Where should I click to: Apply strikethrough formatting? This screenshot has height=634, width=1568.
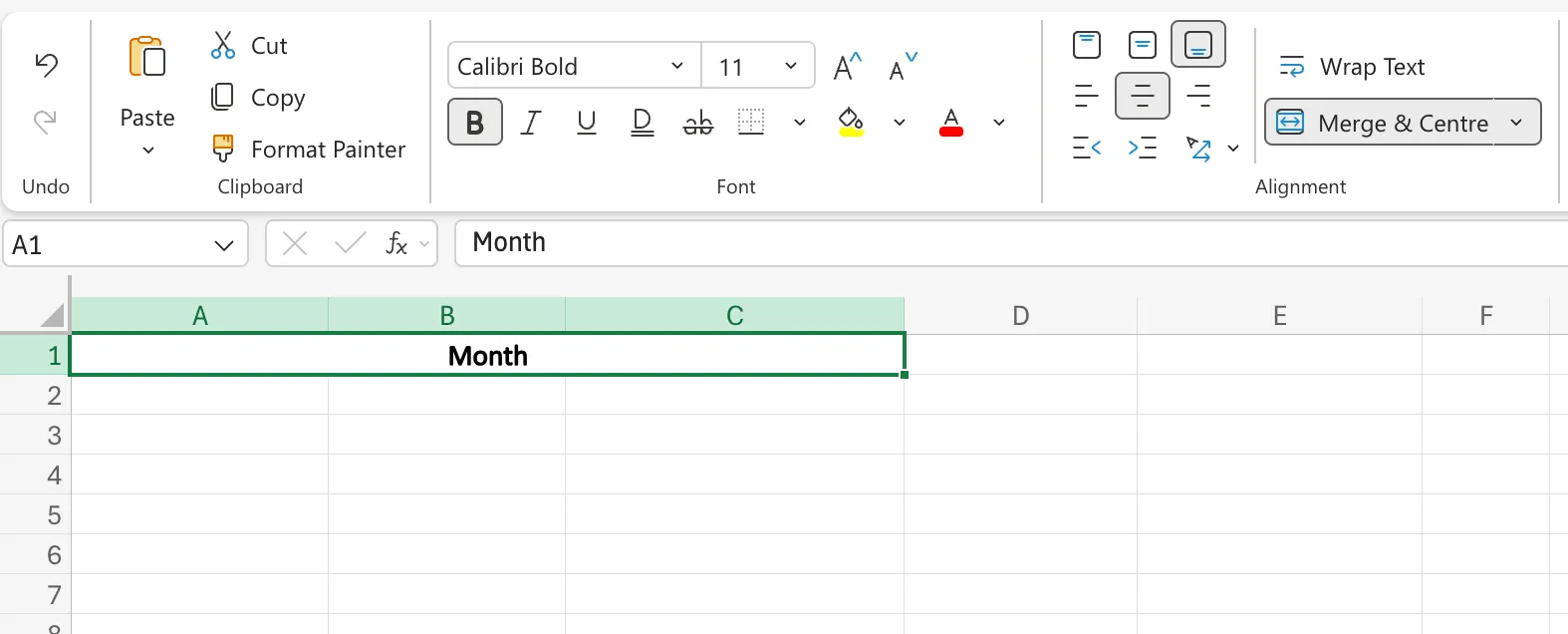[x=697, y=123]
